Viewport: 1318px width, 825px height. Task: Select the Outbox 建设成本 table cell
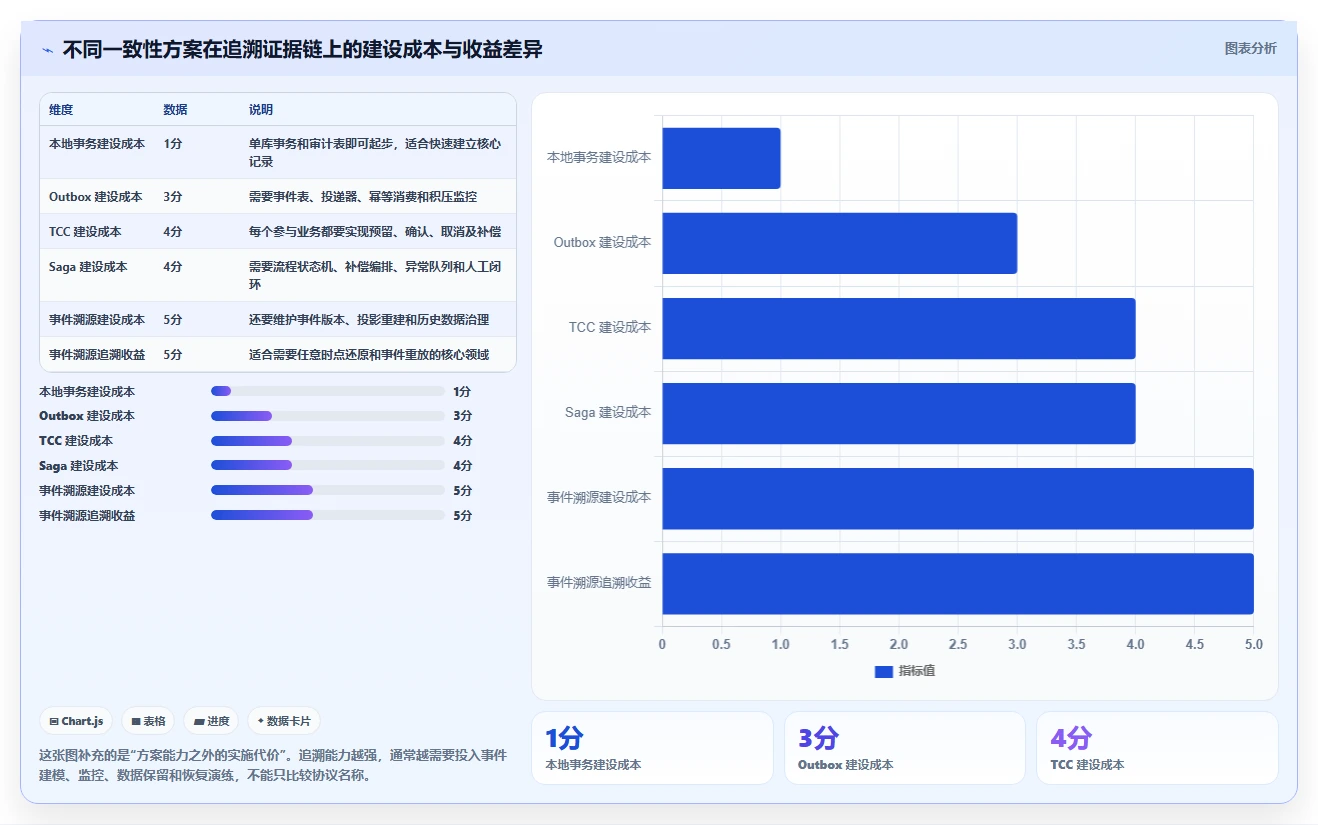point(96,197)
